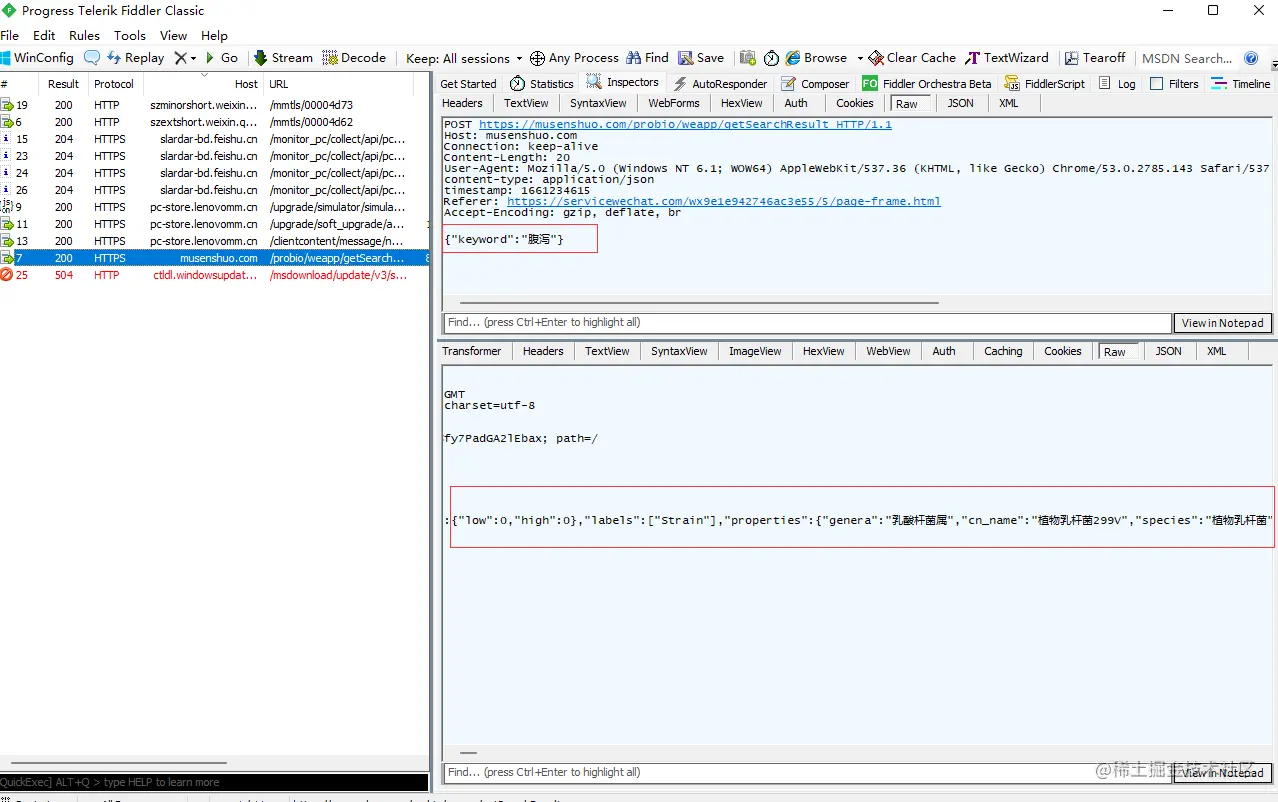Click the blocked icon of session 25
The height and width of the screenshot is (802, 1278).
(x=7, y=275)
